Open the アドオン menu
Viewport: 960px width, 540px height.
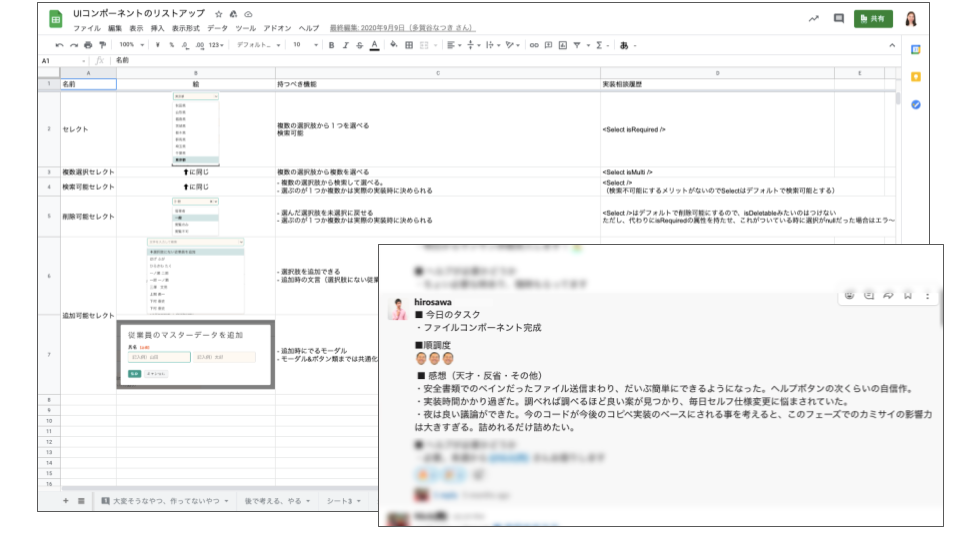[x=277, y=28]
